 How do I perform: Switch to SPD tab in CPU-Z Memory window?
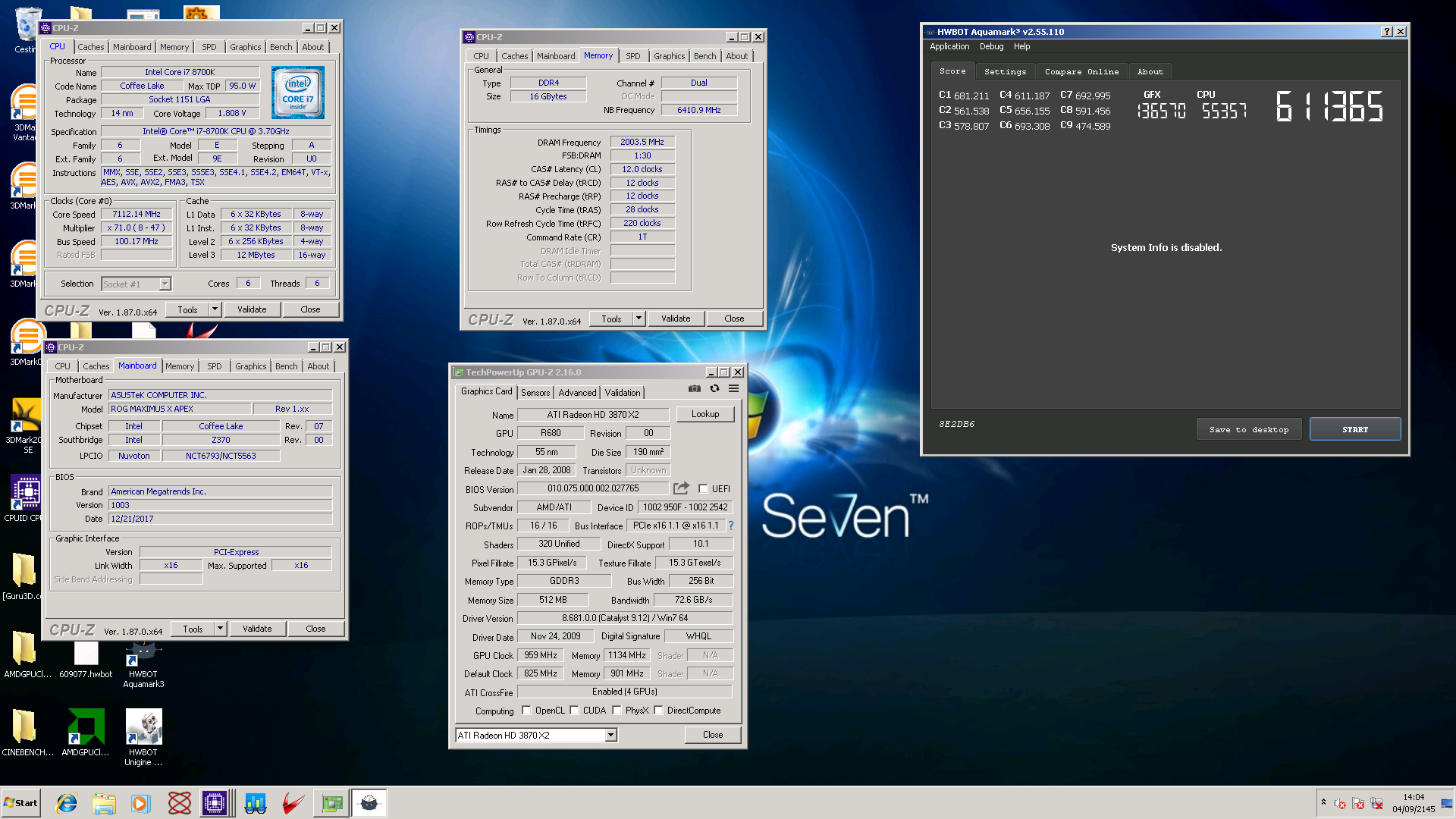point(632,56)
